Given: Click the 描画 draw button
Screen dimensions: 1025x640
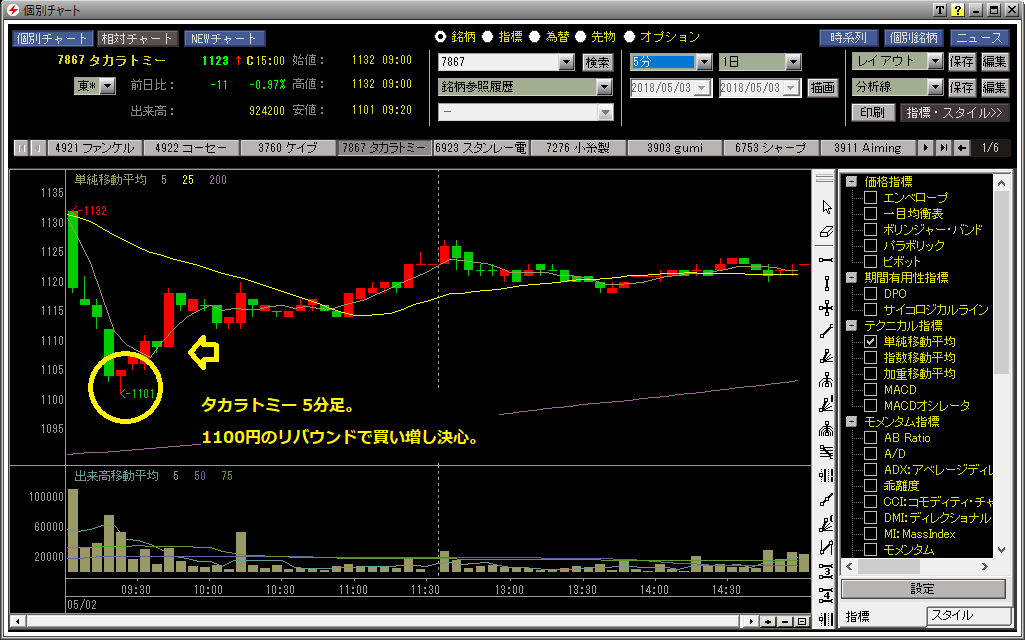Looking at the screenshot, I should [822, 88].
